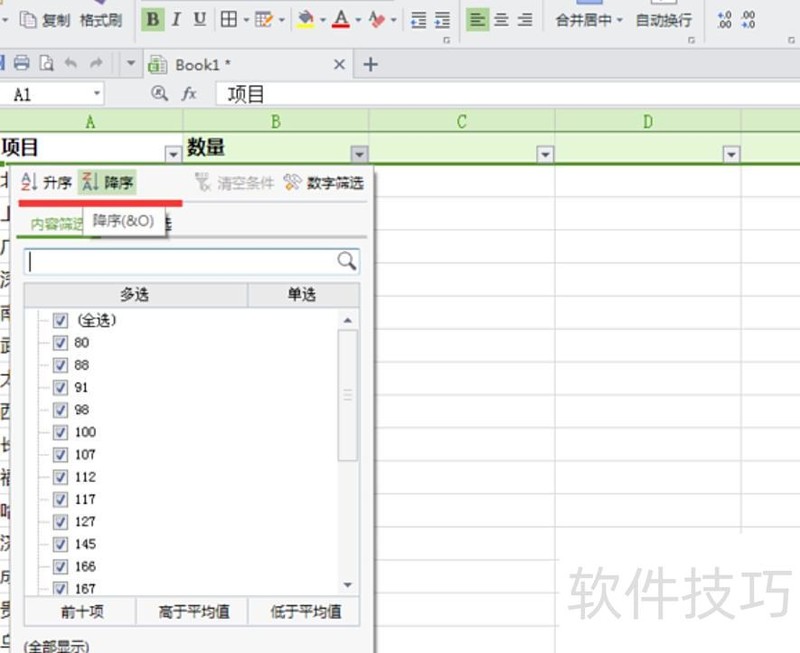Toggle bold formatting button

[153, 19]
